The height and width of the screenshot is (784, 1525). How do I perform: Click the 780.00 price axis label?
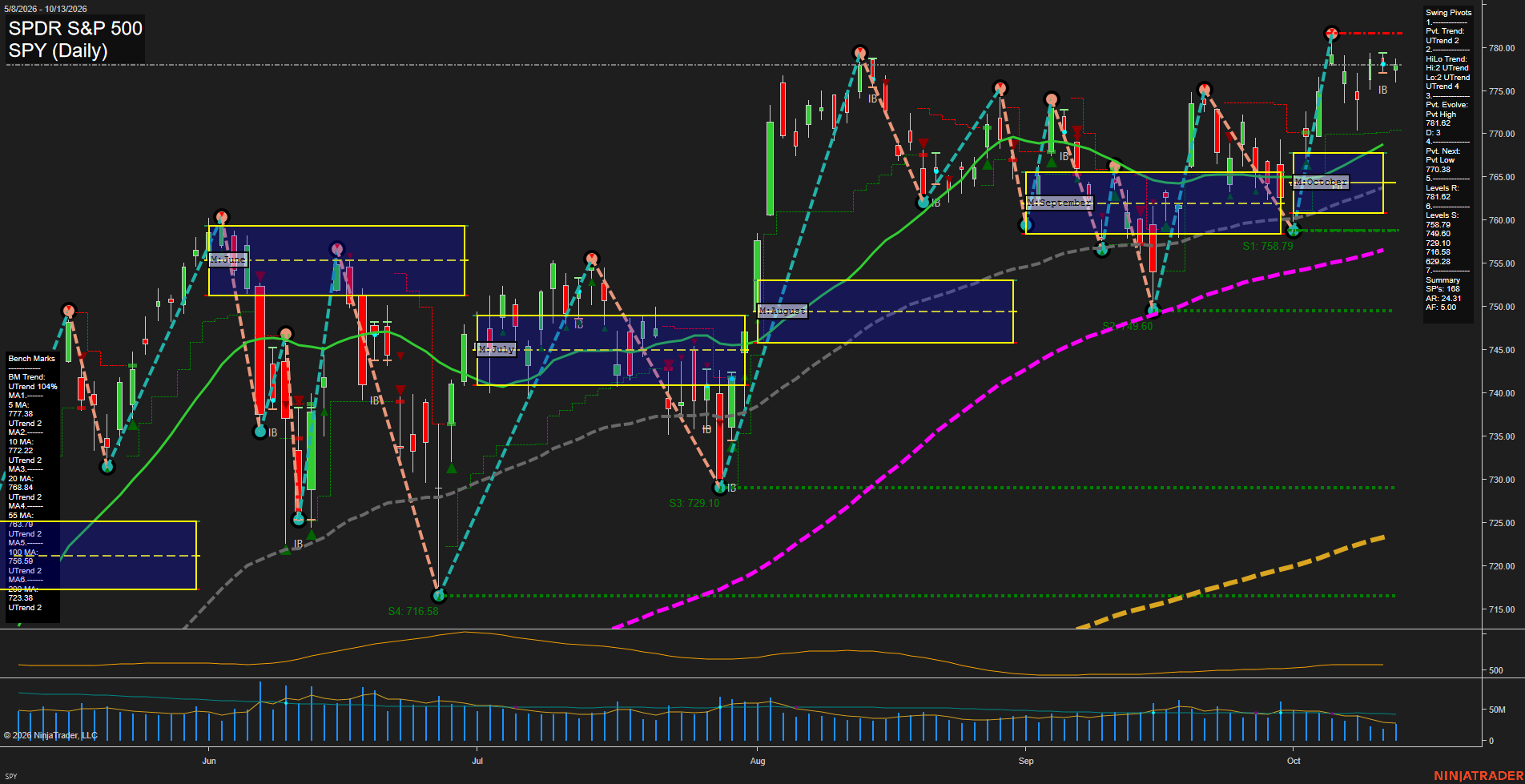(x=1502, y=49)
